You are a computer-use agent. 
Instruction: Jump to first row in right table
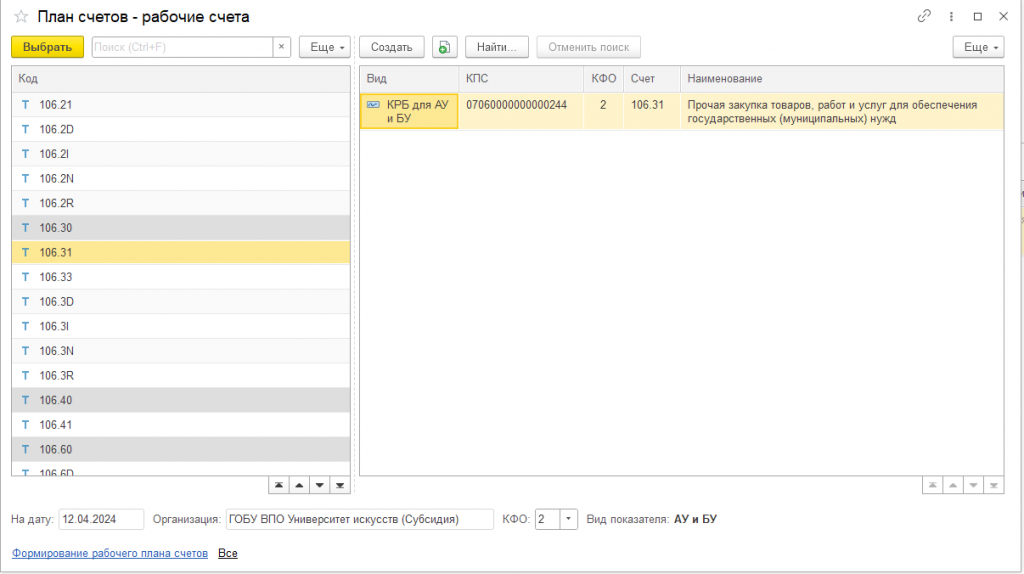[x=933, y=485]
